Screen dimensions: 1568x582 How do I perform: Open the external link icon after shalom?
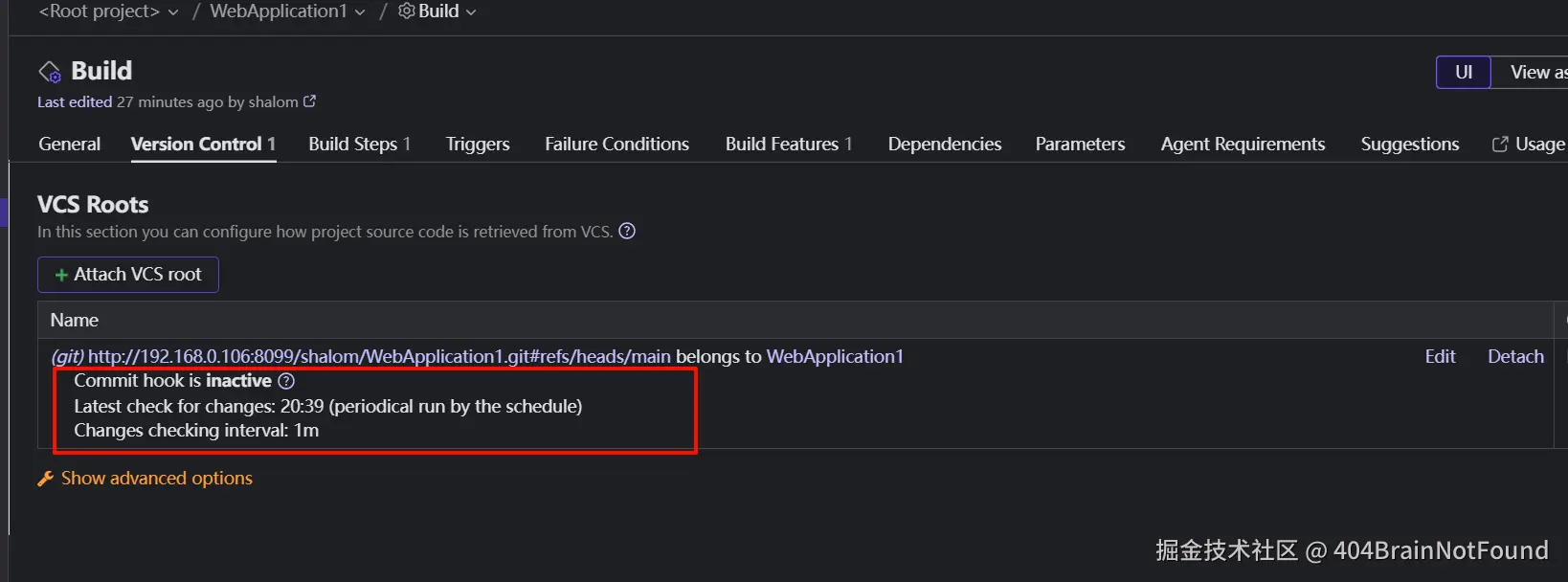point(309,101)
